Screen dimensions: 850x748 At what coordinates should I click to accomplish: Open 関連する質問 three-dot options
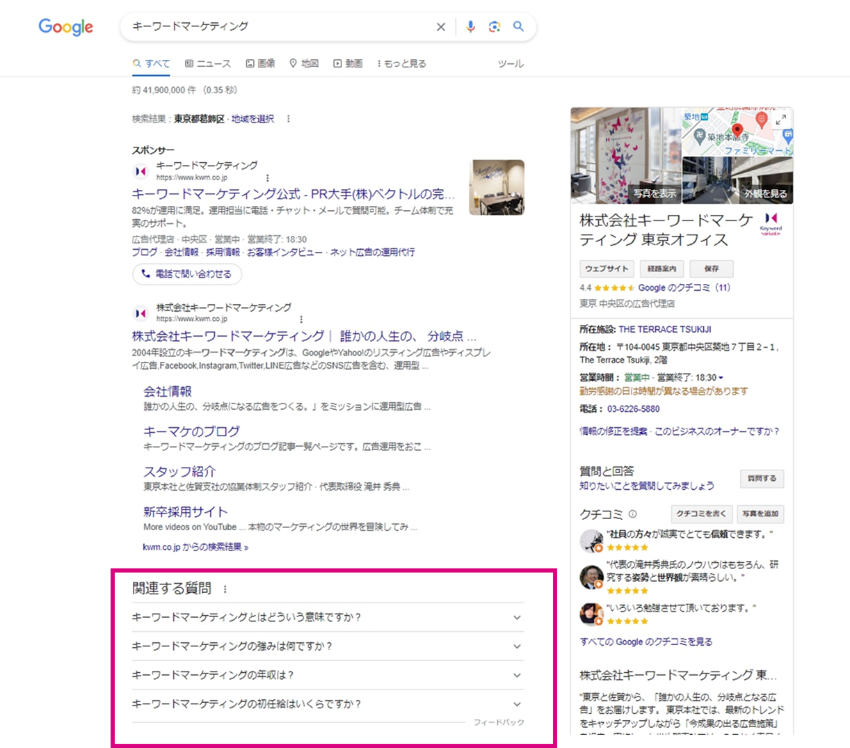(x=225, y=589)
